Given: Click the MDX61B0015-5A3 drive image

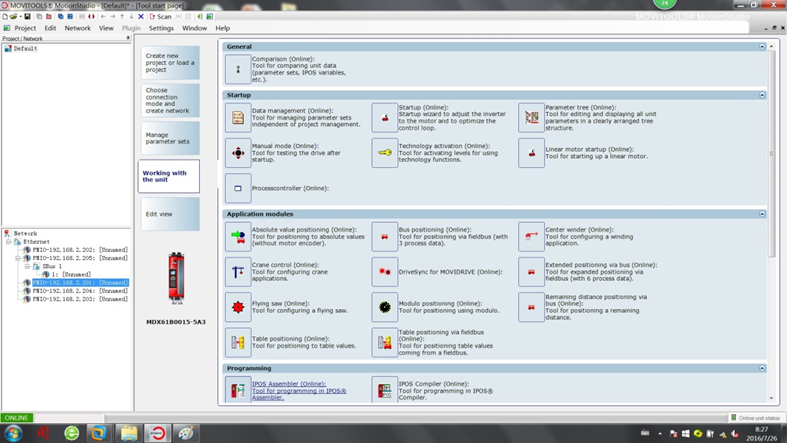Looking at the screenshot, I should click(176, 278).
